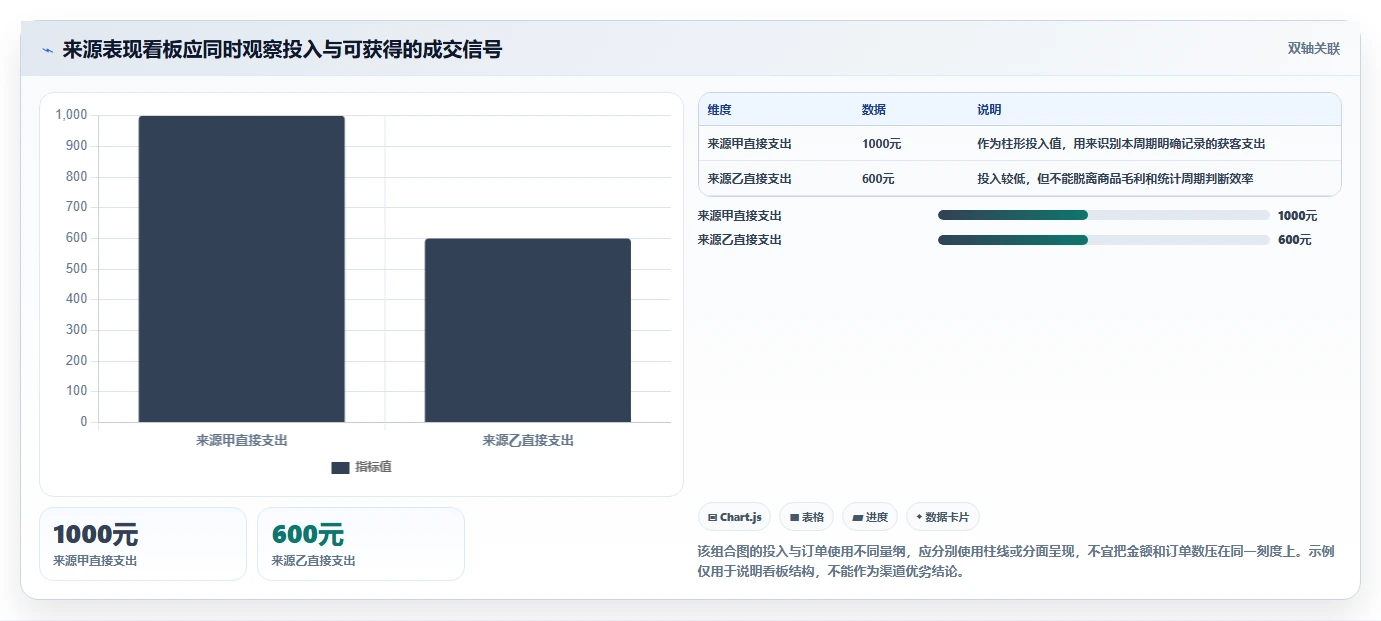This screenshot has width=1381, height=621.
Task: Click the 来源乙直接支出 progress bar
Action: 1103,240
